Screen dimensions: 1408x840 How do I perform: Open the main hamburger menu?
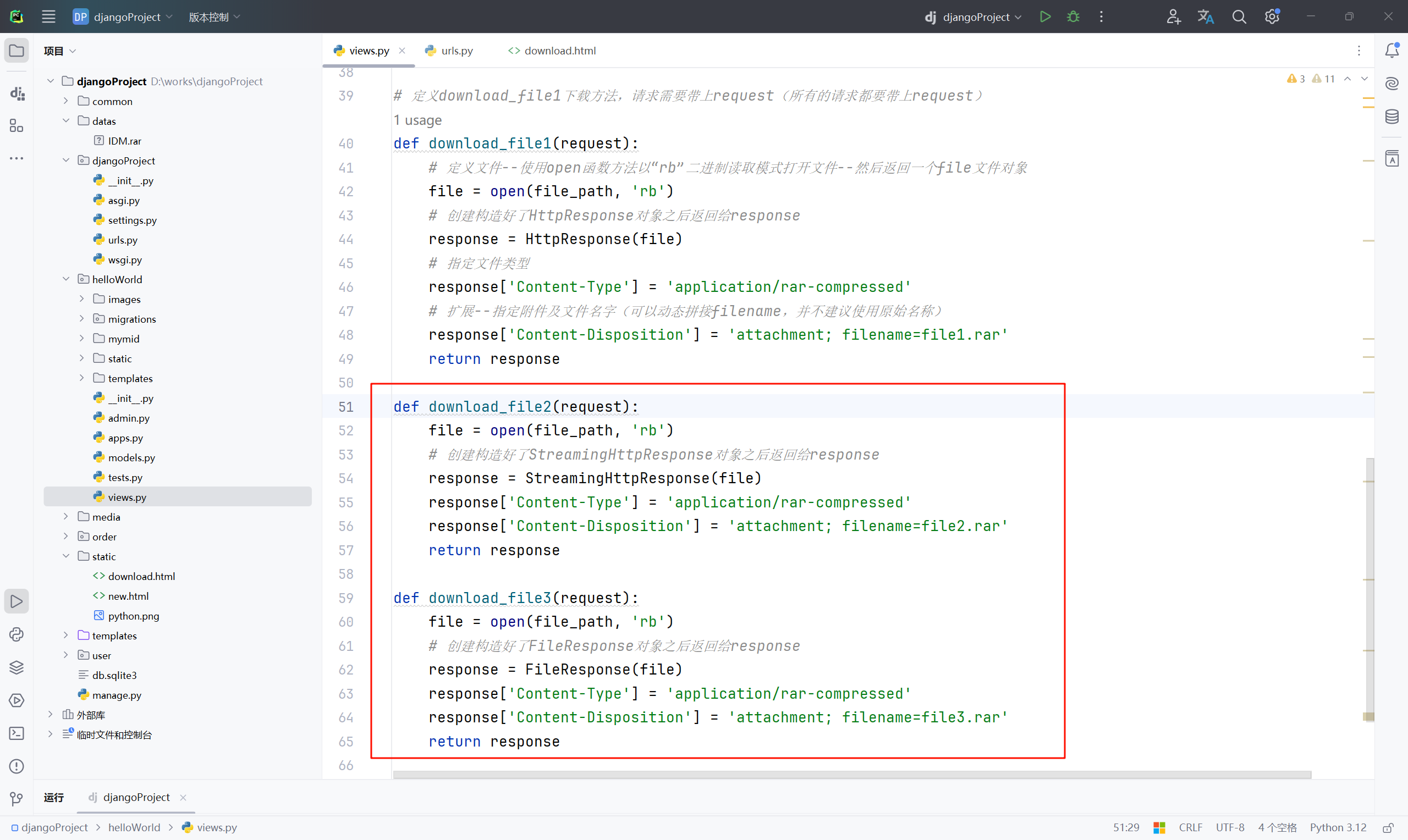pos(49,17)
